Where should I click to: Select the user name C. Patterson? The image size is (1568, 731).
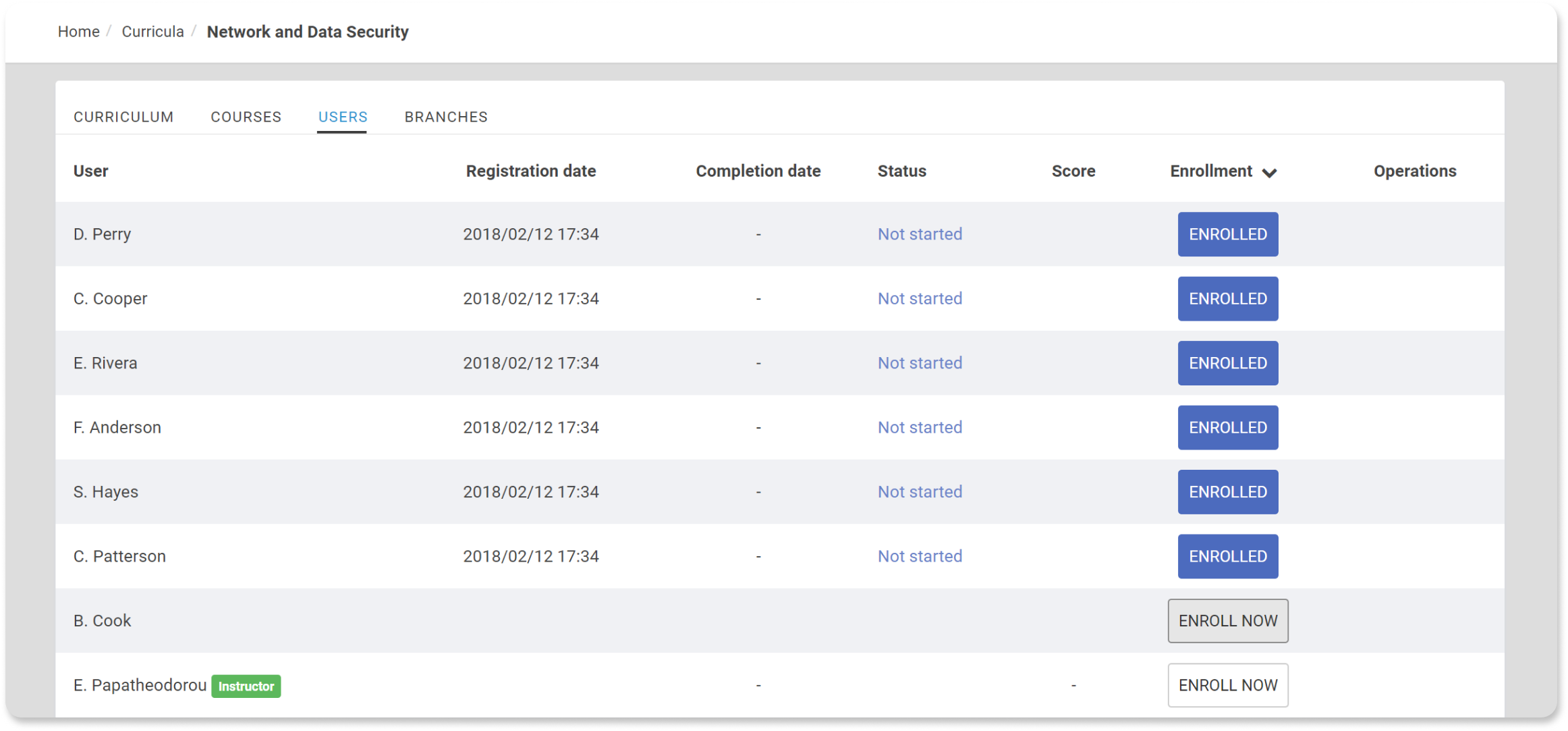(119, 556)
